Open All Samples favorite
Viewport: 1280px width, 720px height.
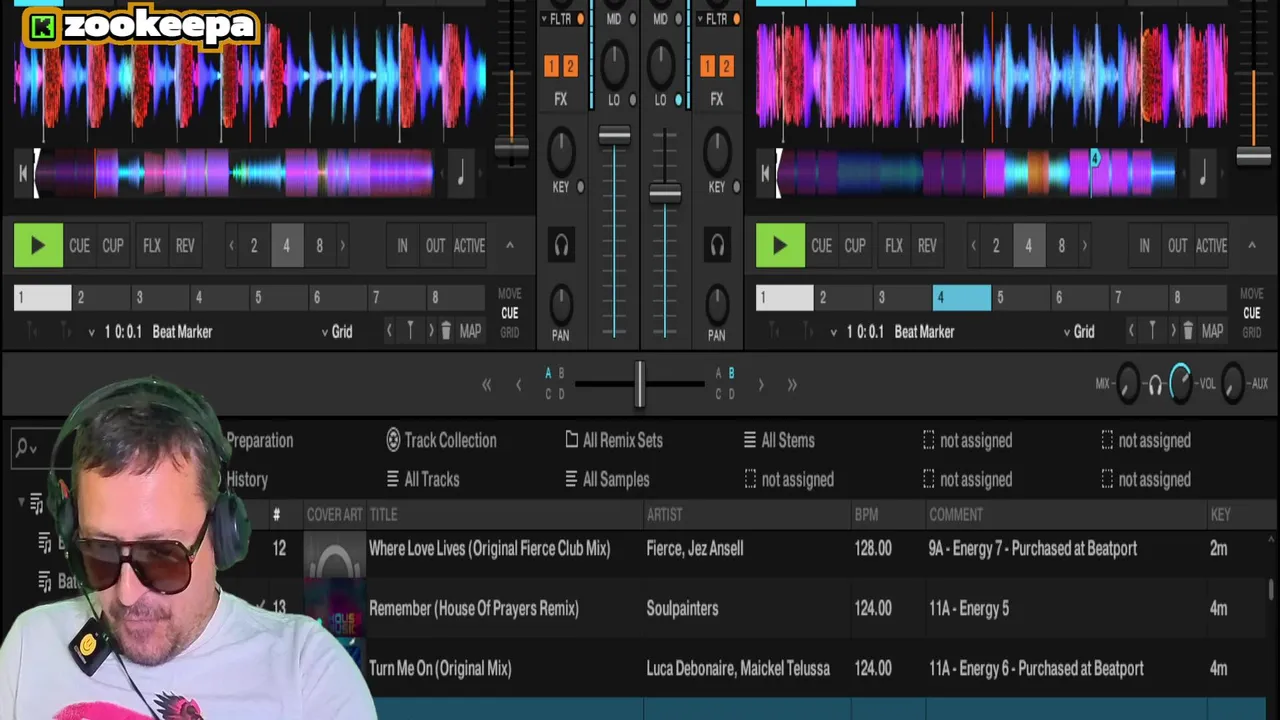[x=607, y=480]
